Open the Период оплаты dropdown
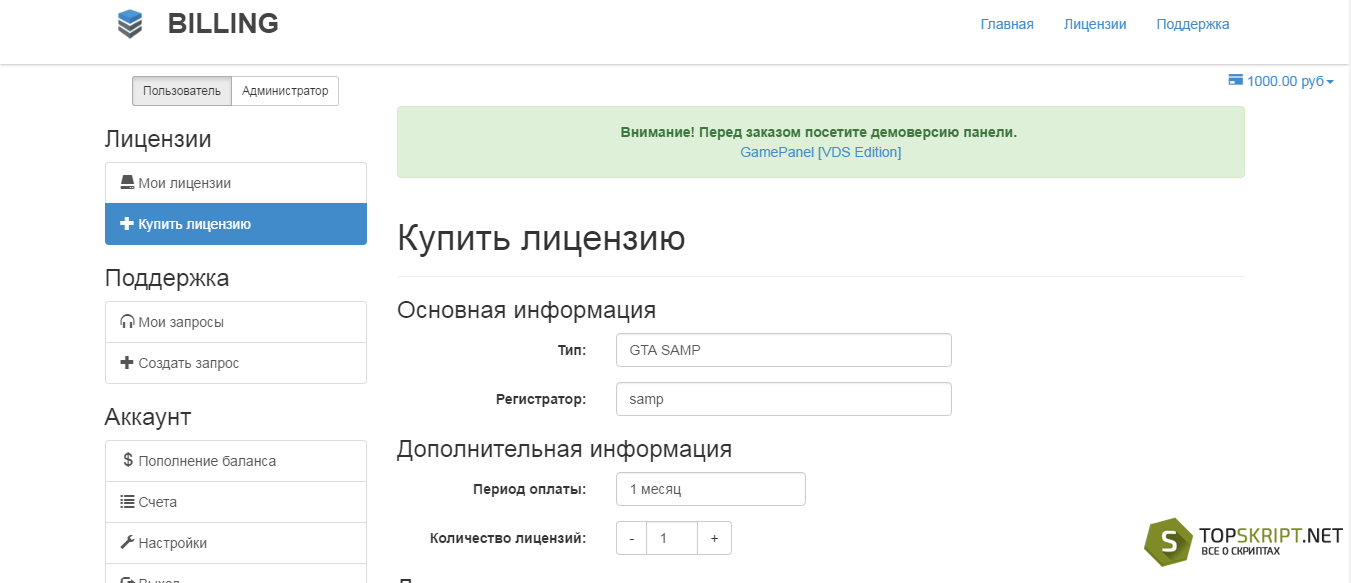The image size is (1351, 583). pos(711,489)
